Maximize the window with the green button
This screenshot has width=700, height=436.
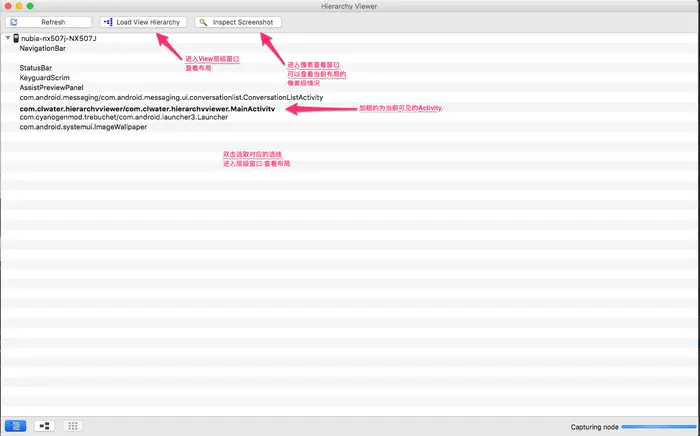click(30, 6)
